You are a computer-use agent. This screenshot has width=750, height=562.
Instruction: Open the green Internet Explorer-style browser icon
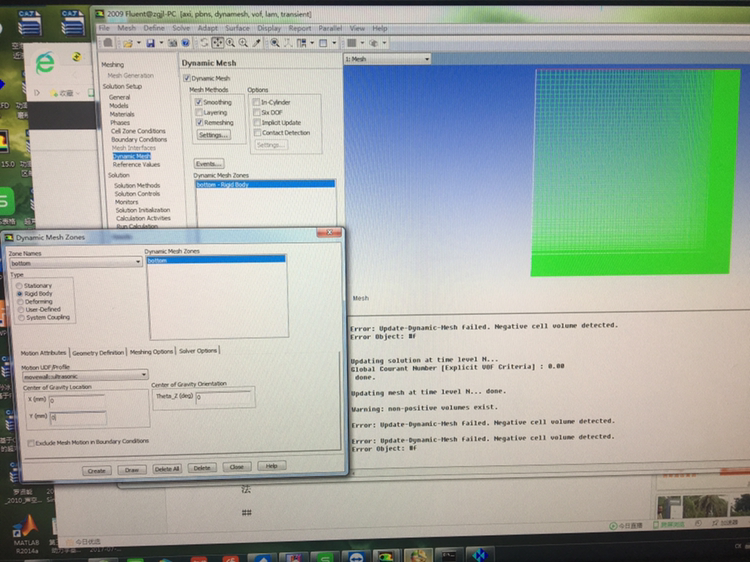[45, 63]
